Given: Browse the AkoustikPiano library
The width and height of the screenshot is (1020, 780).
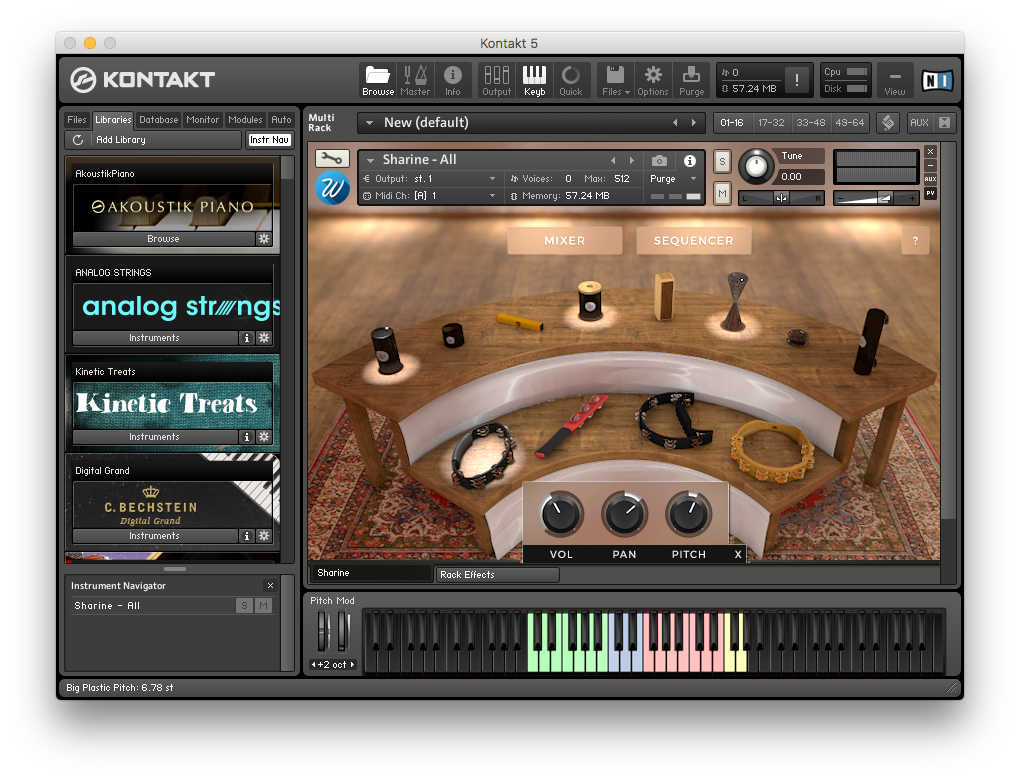Looking at the screenshot, I should [x=163, y=239].
